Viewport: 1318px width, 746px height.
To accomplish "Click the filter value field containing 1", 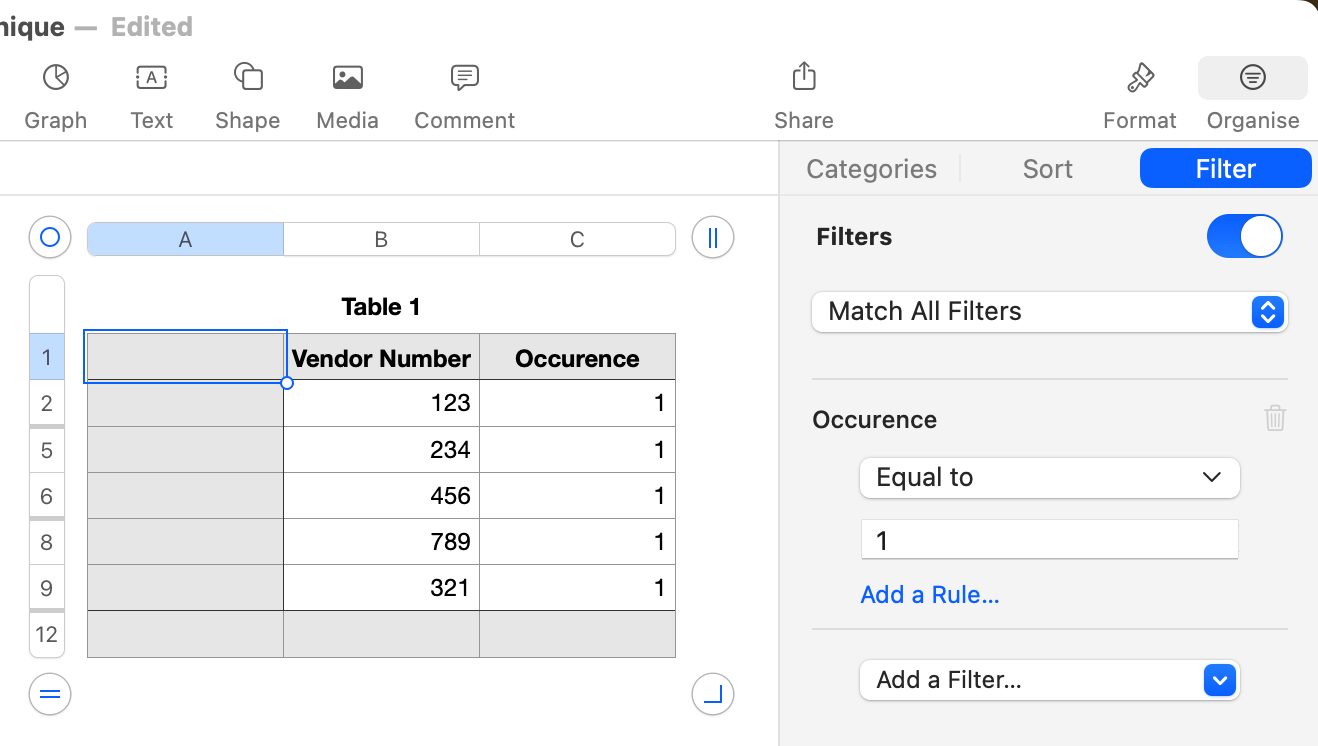I will coord(1049,541).
